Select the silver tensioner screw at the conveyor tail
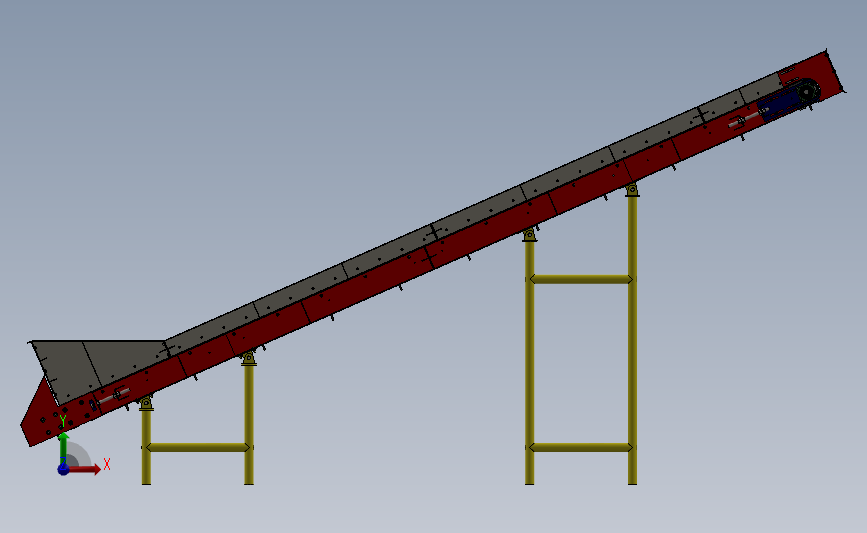The image size is (867, 533). (x=114, y=395)
